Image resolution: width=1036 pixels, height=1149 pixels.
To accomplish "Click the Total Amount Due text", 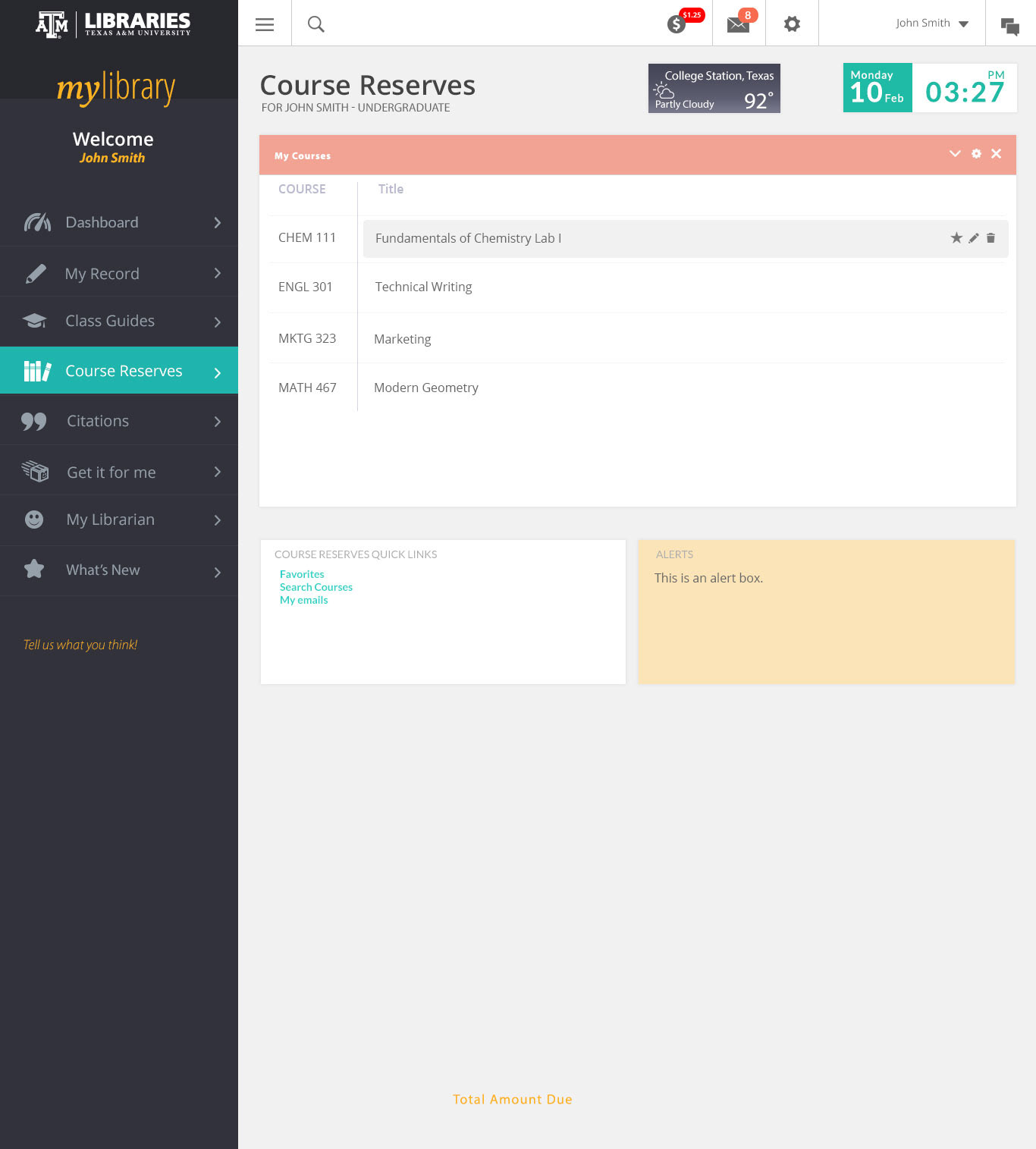I will [x=513, y=1100].
